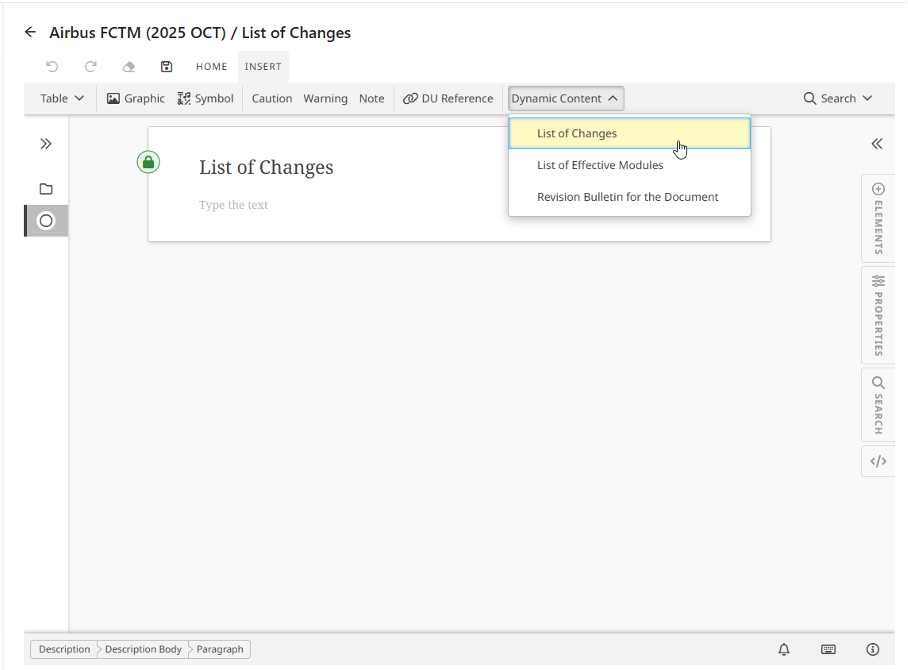
Task: Click the Description breadcrumb
Action: pyautogui.click(x=64, y=649)
